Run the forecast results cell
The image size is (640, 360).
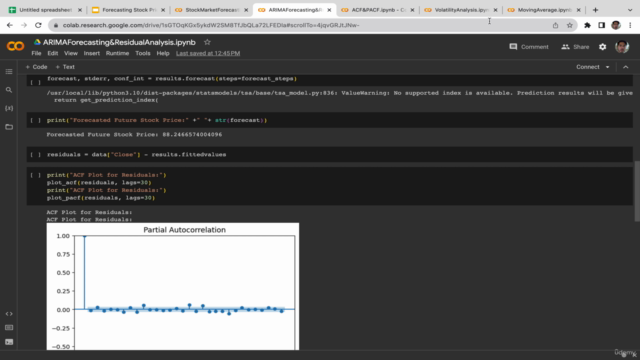click(x=36, y=82)
